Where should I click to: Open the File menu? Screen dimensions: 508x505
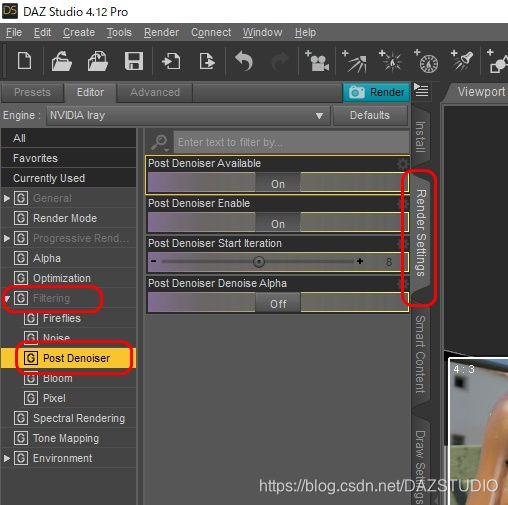point(14,32)
